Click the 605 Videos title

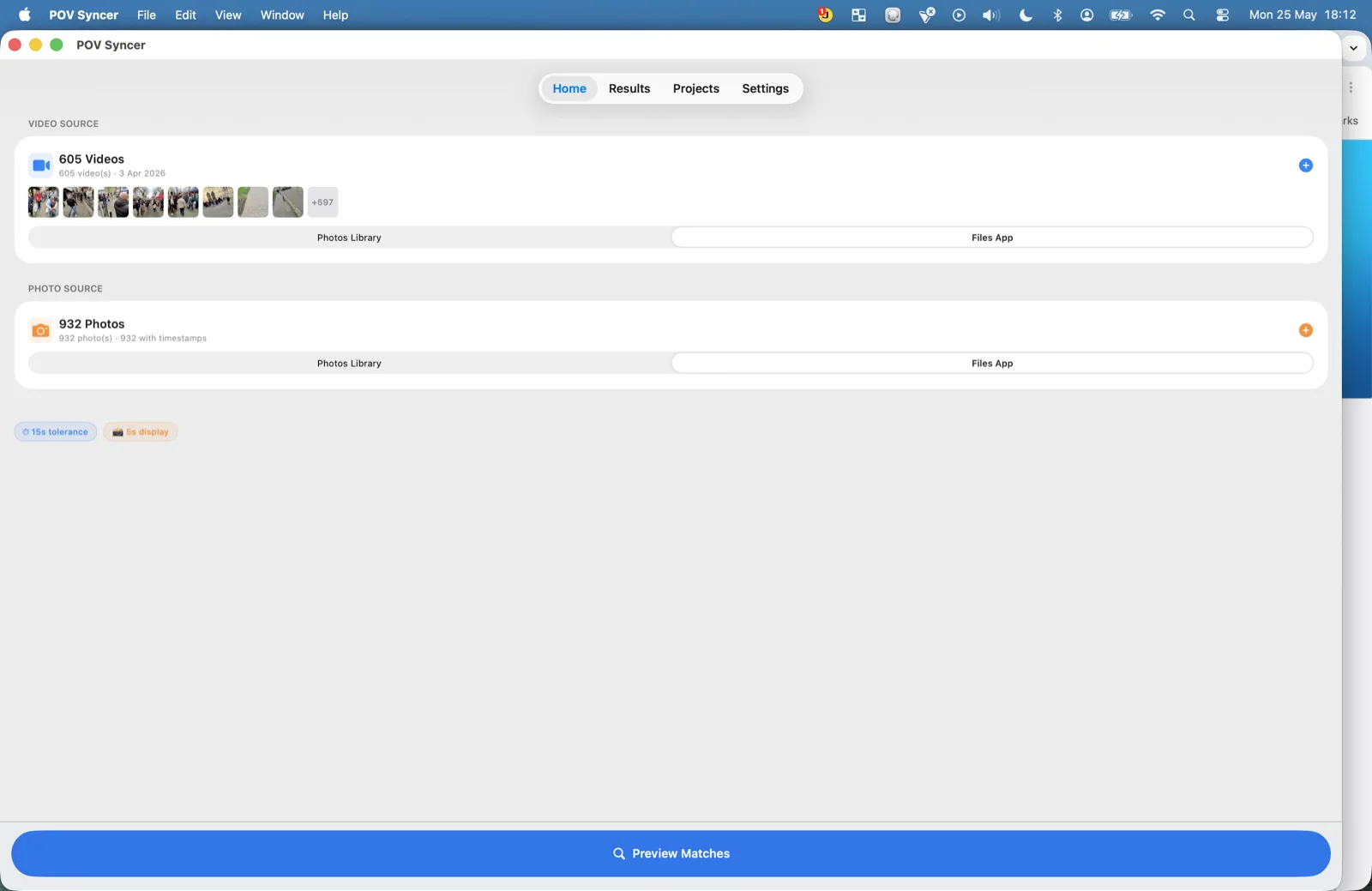(x=92, y=159)
